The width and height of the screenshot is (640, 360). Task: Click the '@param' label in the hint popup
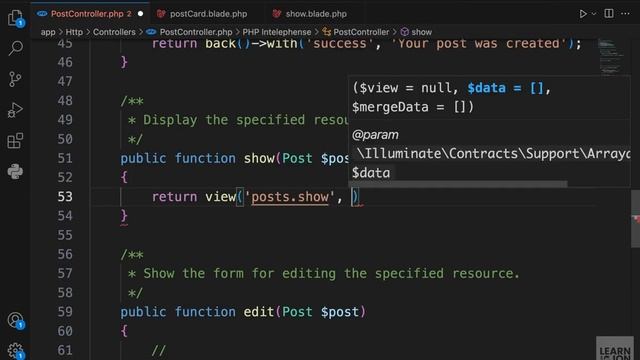point(375,135)
